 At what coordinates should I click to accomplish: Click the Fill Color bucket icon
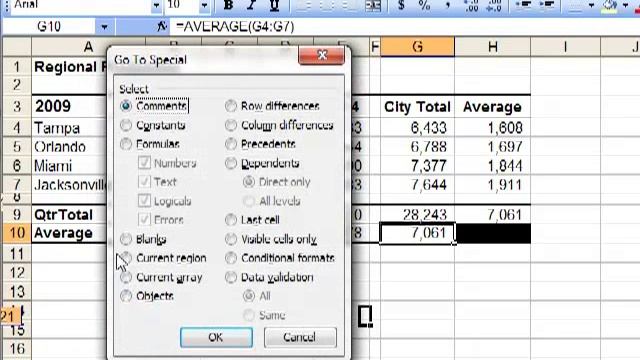(609, 5)
